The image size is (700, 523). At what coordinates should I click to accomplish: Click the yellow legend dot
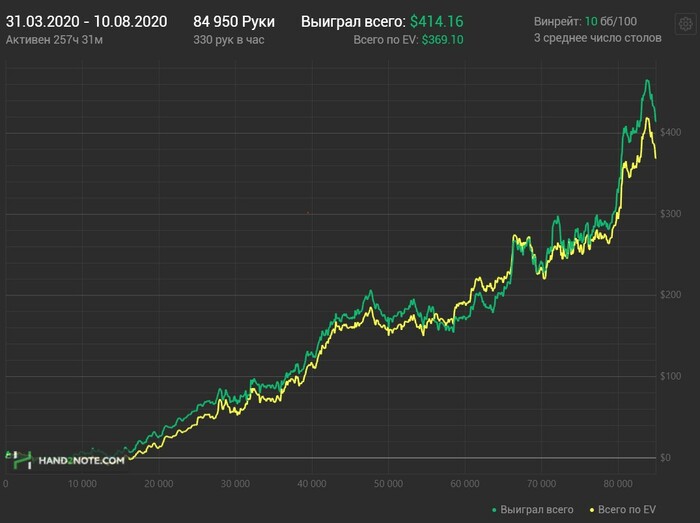(592, 510)
